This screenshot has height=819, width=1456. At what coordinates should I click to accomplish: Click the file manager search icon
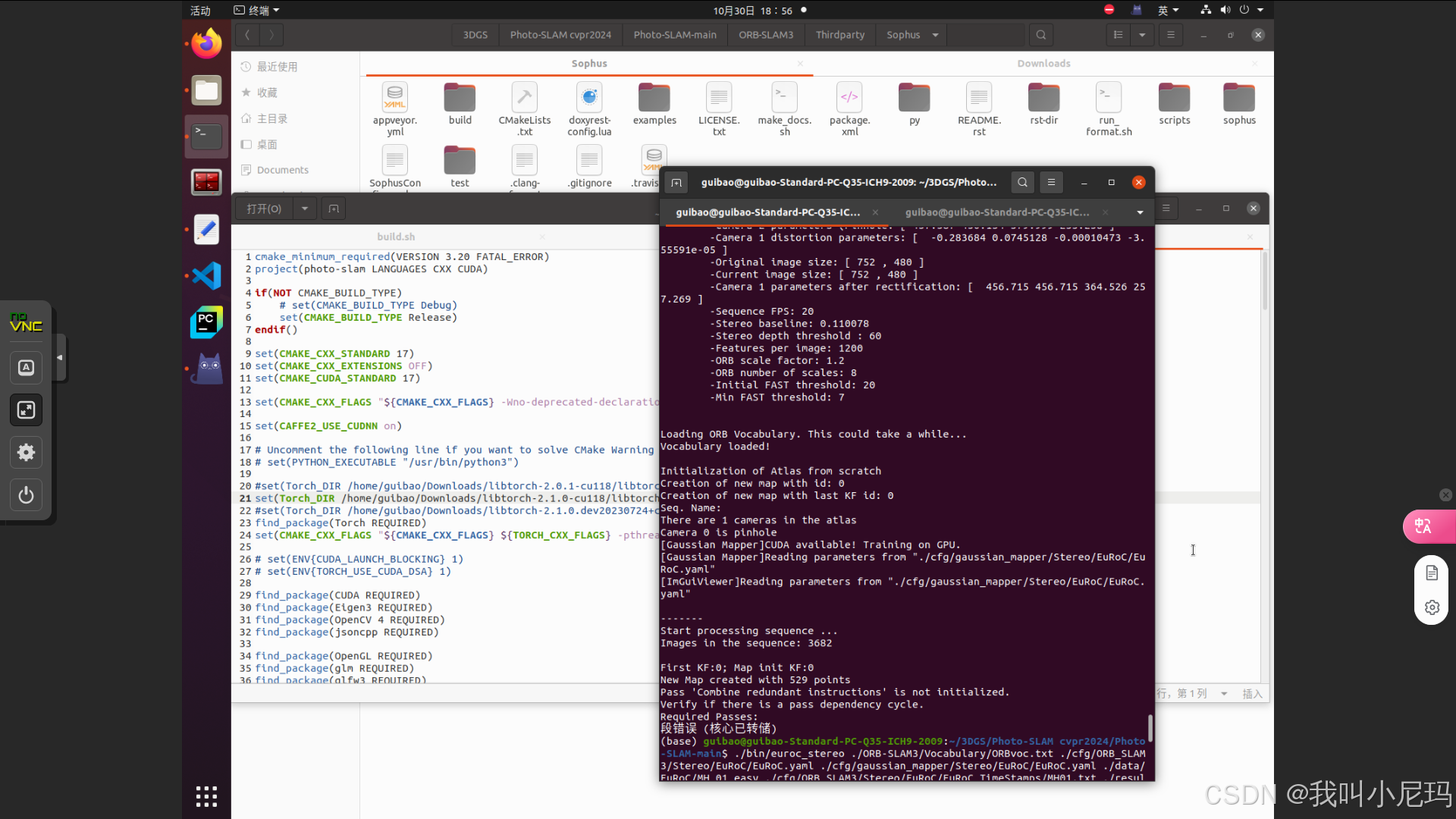[1041, 35]
